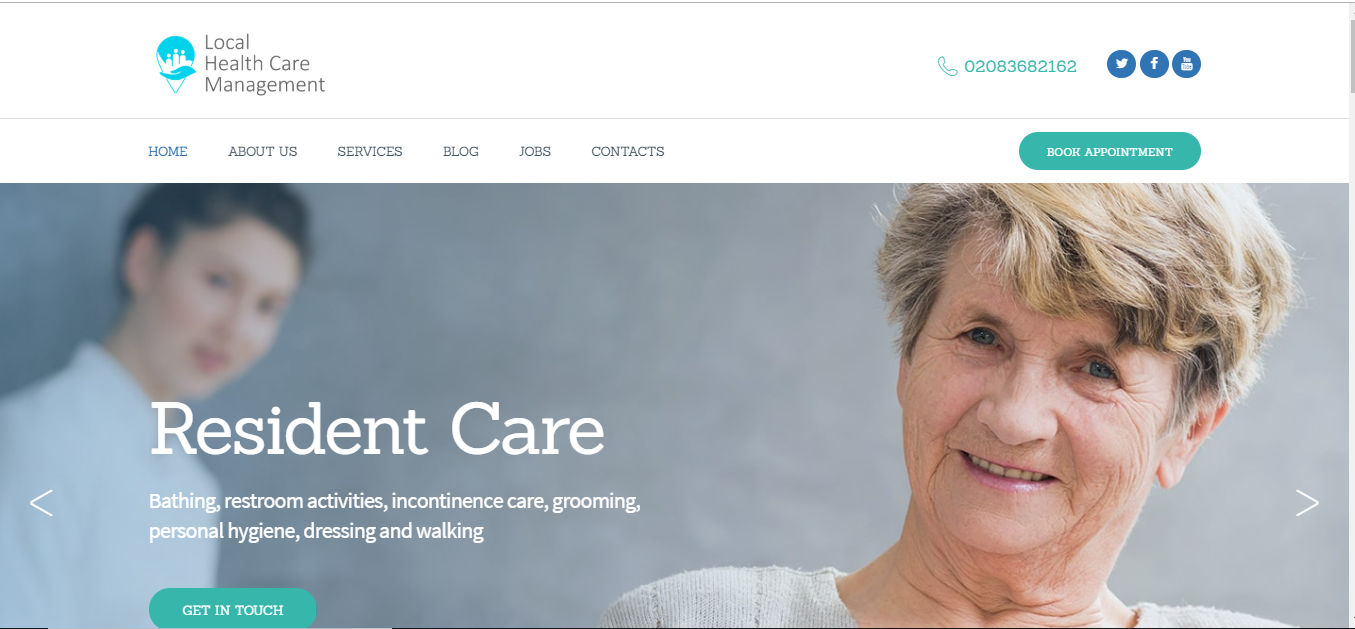Open the Home menu item
The height and width of the screenshot is (629, 1355).
coord(168,152)
